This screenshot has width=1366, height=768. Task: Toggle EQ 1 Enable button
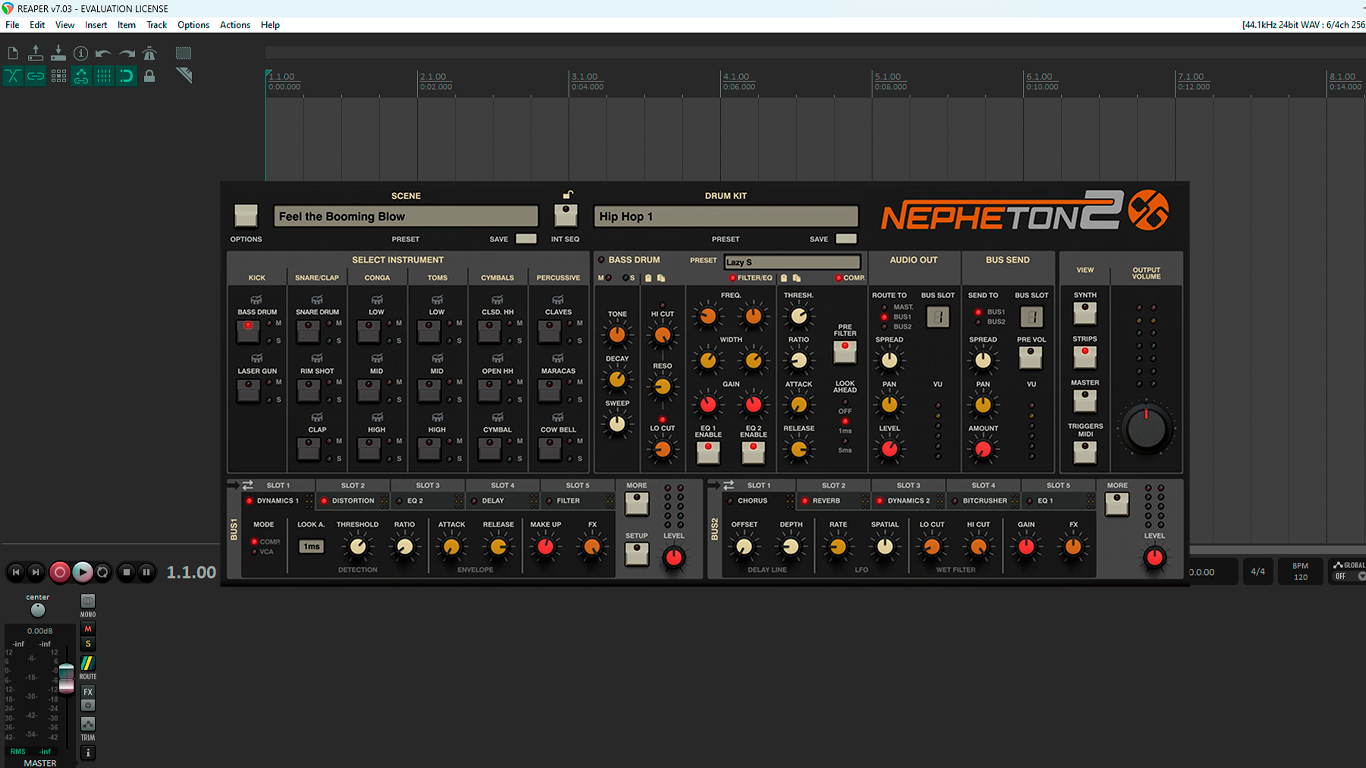pos(708,452)
